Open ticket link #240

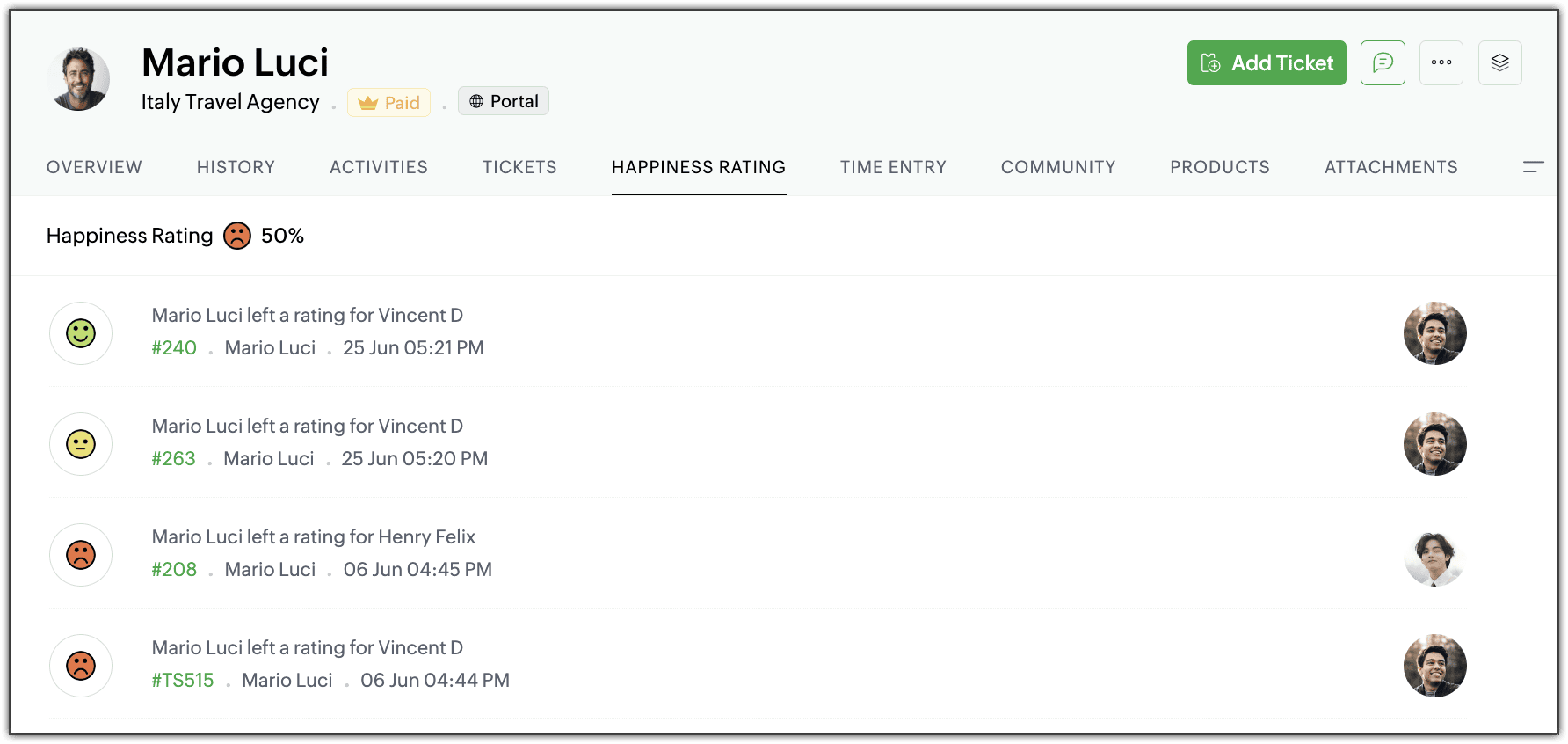point(174,348)
